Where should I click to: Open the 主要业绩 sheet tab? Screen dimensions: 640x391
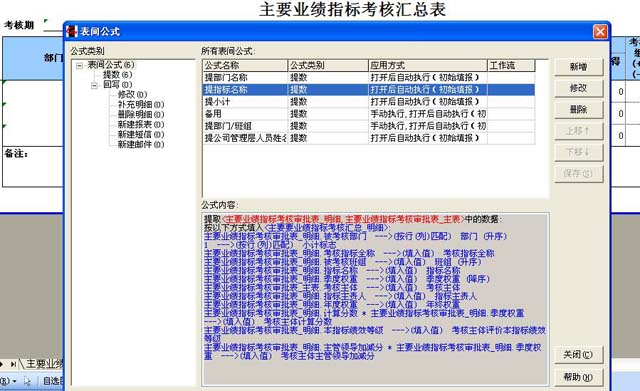pyautogui.click(x=43, y=364)
